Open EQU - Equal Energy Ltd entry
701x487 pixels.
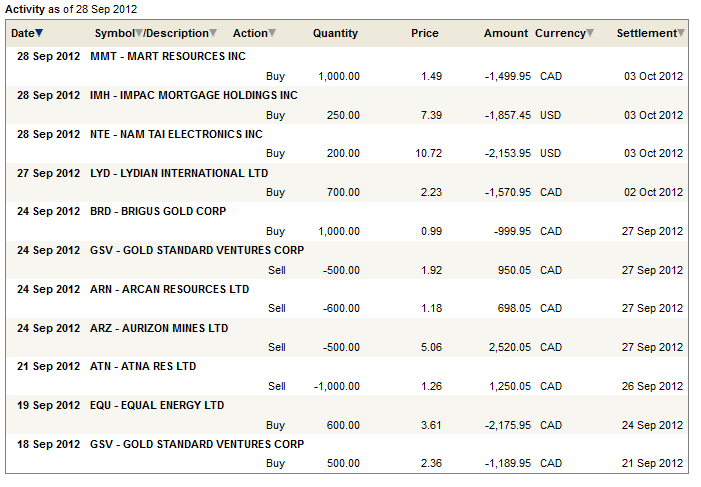[157, 405]
